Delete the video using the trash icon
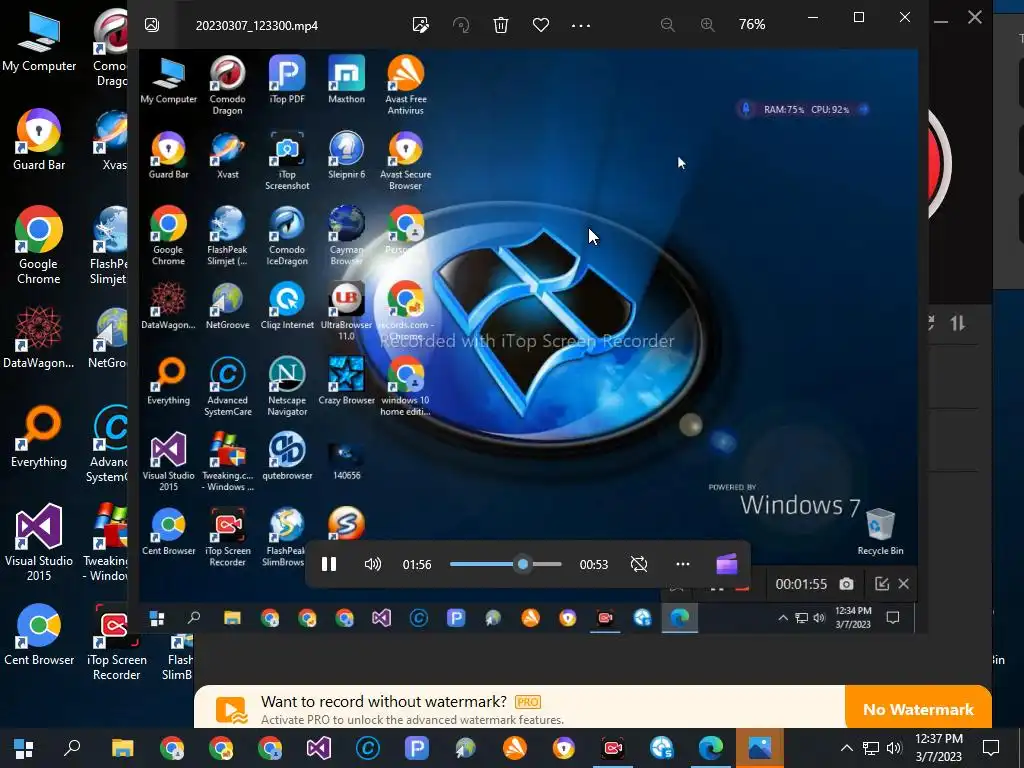This screenshot has width=1024, height=768. point(501,25)
